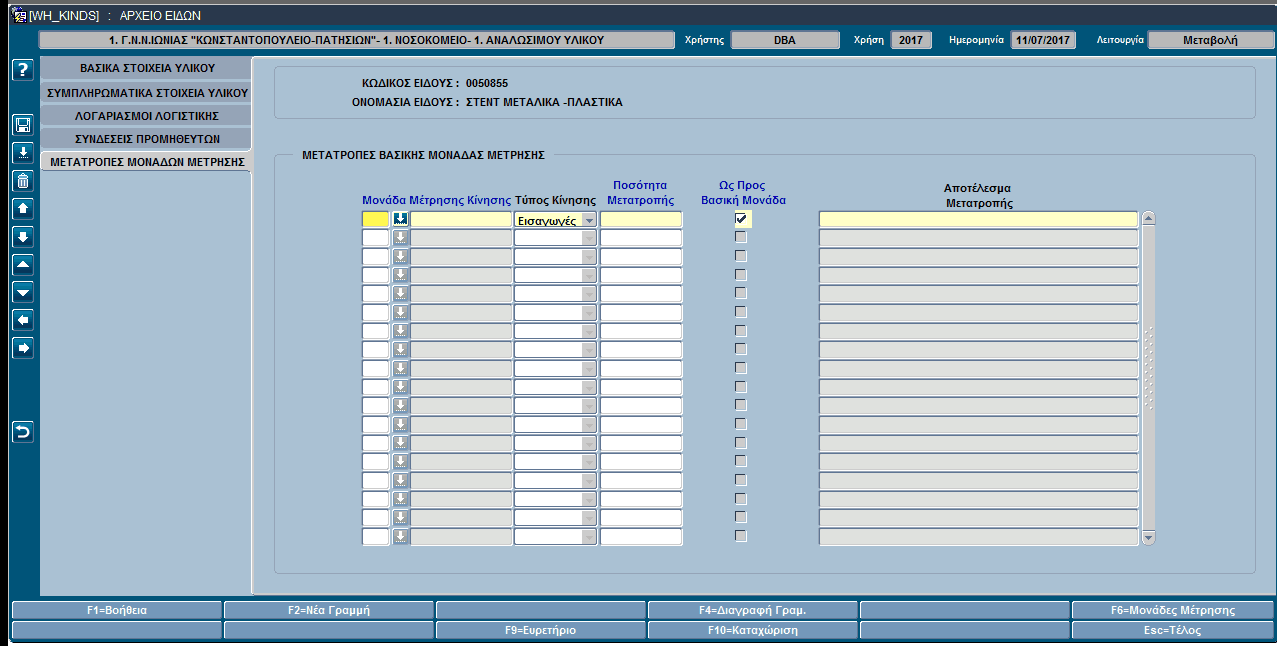Click Αποτέλεσμα Μετατροπής field in first row
Viewport: 1277px width, 646px height.
[x=978, y=219]
